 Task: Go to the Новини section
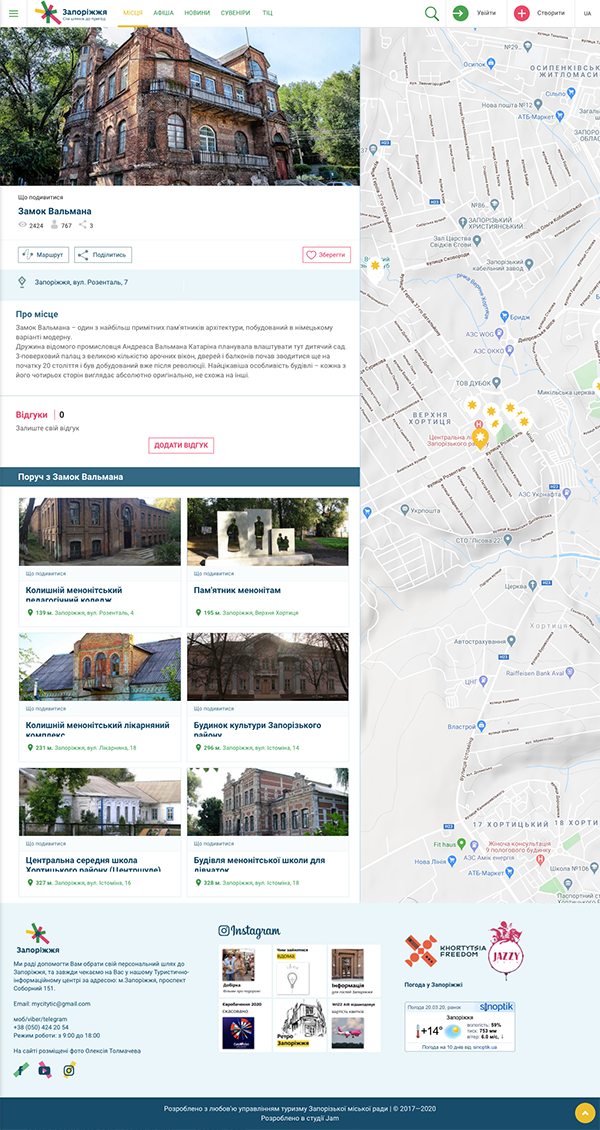click(197, 13)
